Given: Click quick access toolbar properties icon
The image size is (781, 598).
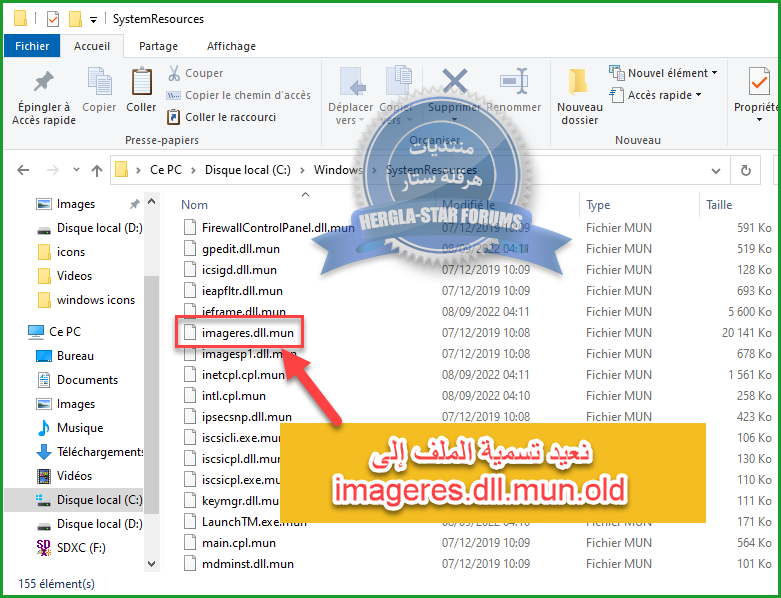Looking at the screenshot, I should coord(53,19).
